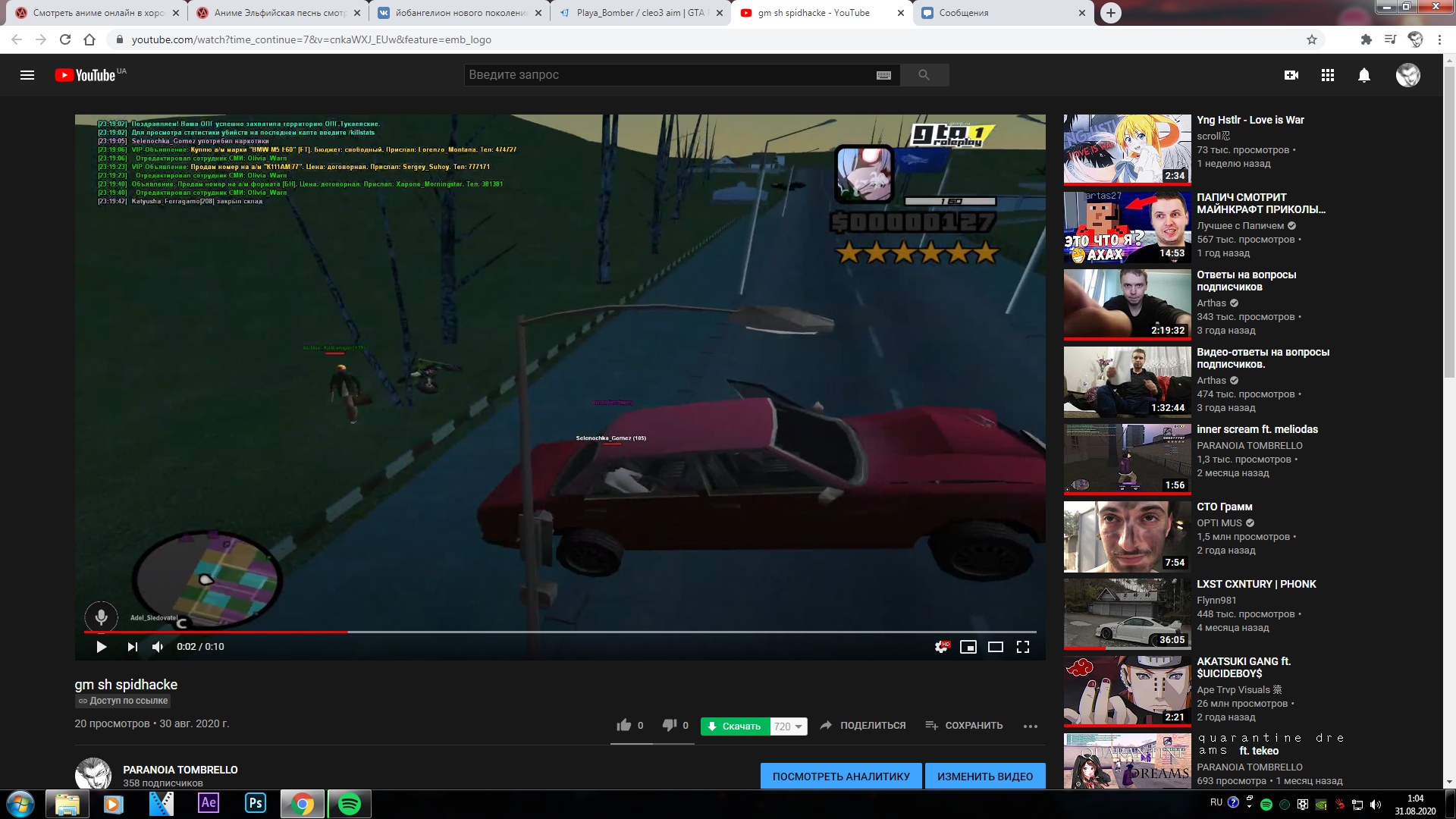Go to browser home page
Image resolution: width=1456 pixels, height=819 pixels.
click(x=89, y=39)
